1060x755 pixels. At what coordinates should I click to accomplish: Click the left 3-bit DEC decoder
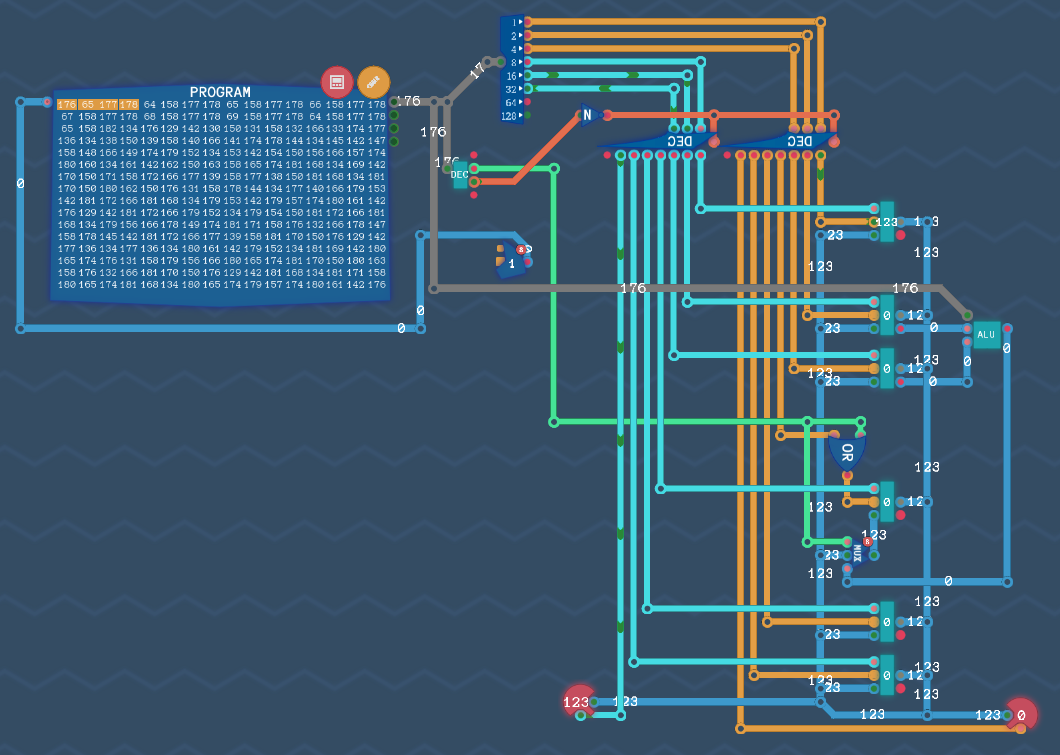[x=660, y=142]
